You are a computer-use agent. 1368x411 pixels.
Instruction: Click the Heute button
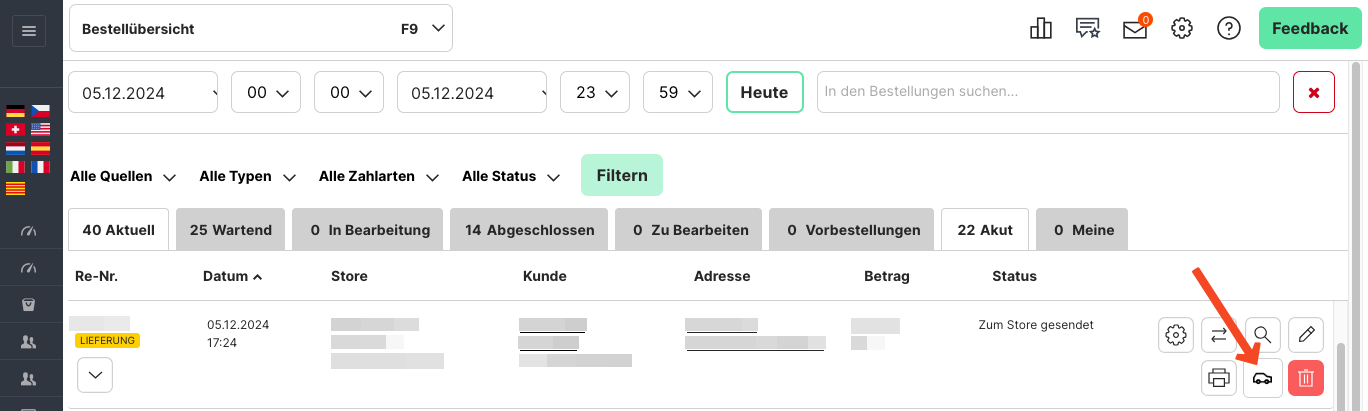(x=764, y=92)
